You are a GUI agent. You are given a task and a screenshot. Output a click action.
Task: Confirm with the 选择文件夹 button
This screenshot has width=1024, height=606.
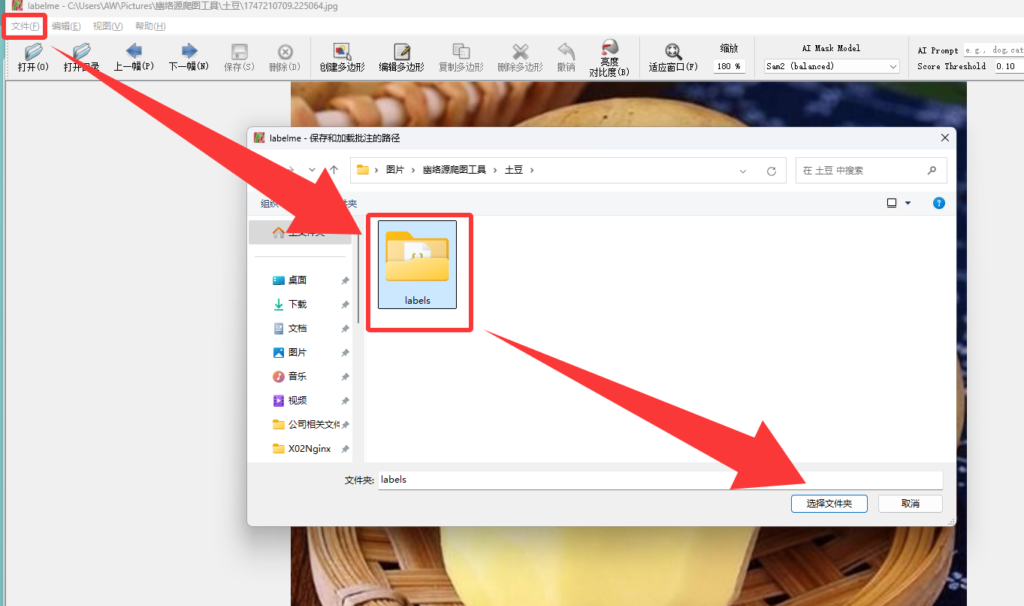(x=829, y=503)
